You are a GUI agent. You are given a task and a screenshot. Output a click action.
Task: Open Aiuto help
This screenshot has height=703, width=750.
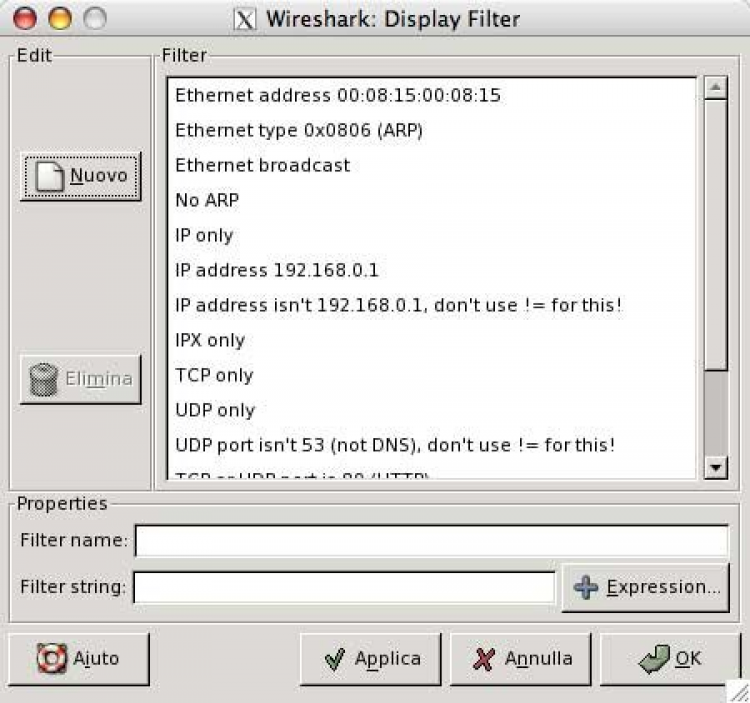pos(79,659)
